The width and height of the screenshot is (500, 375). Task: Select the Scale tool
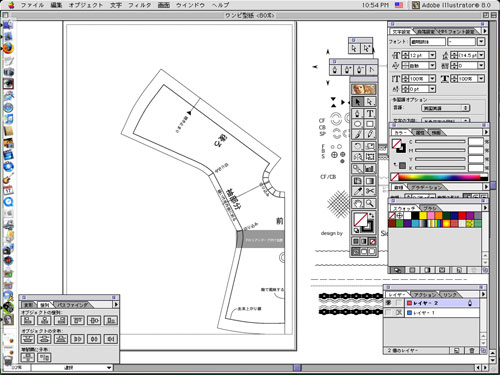tap(370, 146)
